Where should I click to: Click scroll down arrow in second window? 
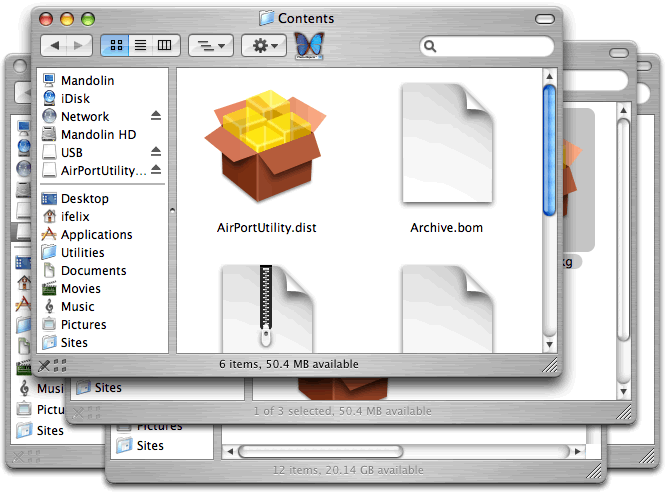pos(623,391)
